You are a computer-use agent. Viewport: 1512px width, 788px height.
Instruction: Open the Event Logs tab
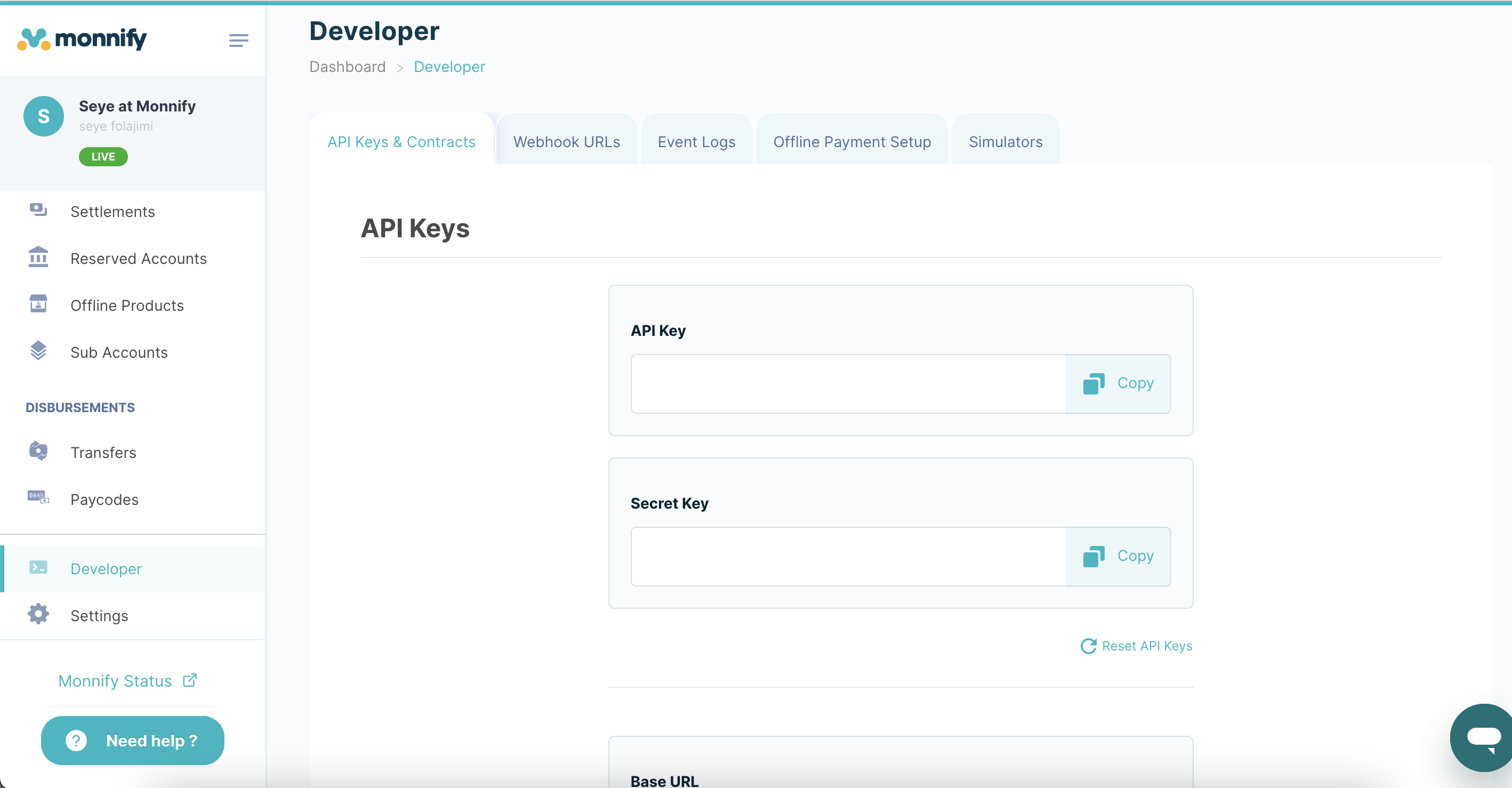coord(696,142)
